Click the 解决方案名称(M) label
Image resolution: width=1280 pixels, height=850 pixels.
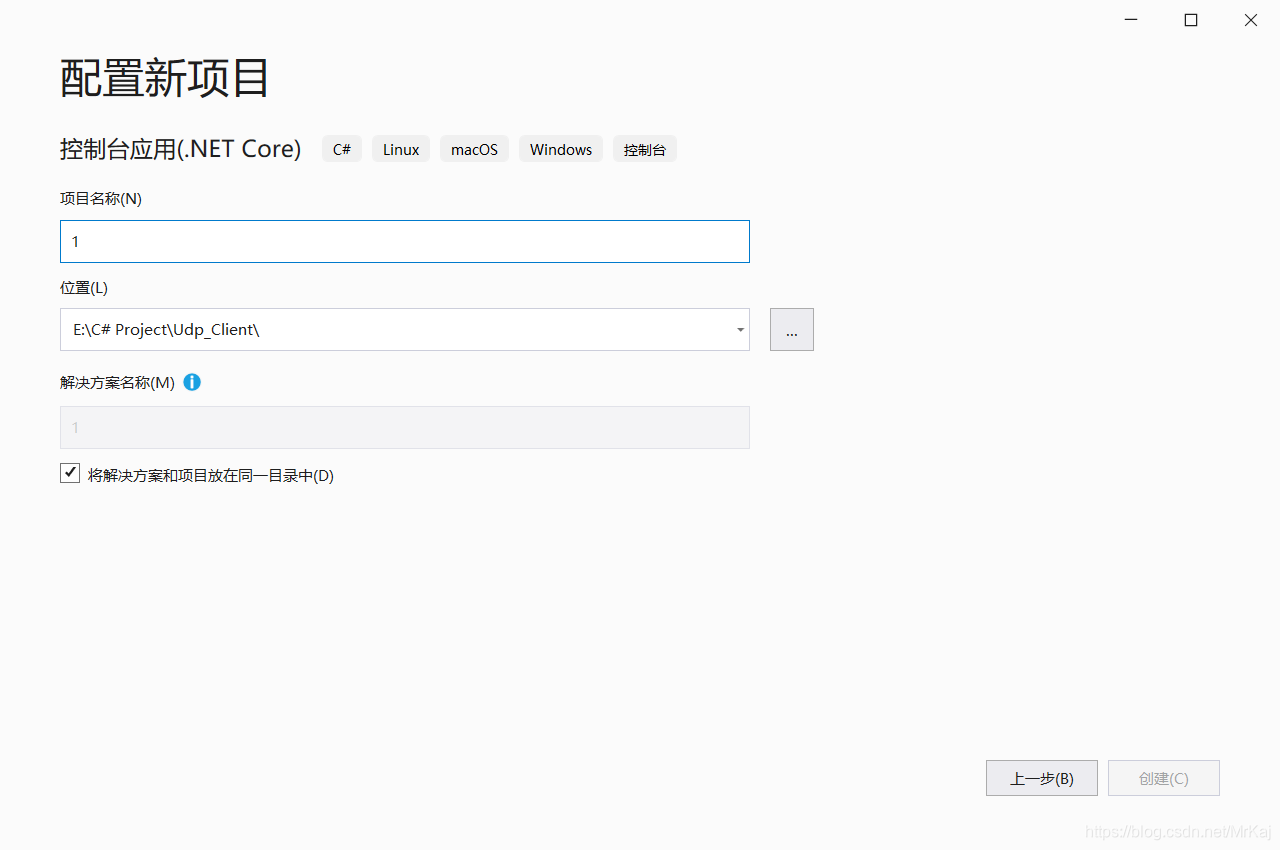click(x=118, y=383)
